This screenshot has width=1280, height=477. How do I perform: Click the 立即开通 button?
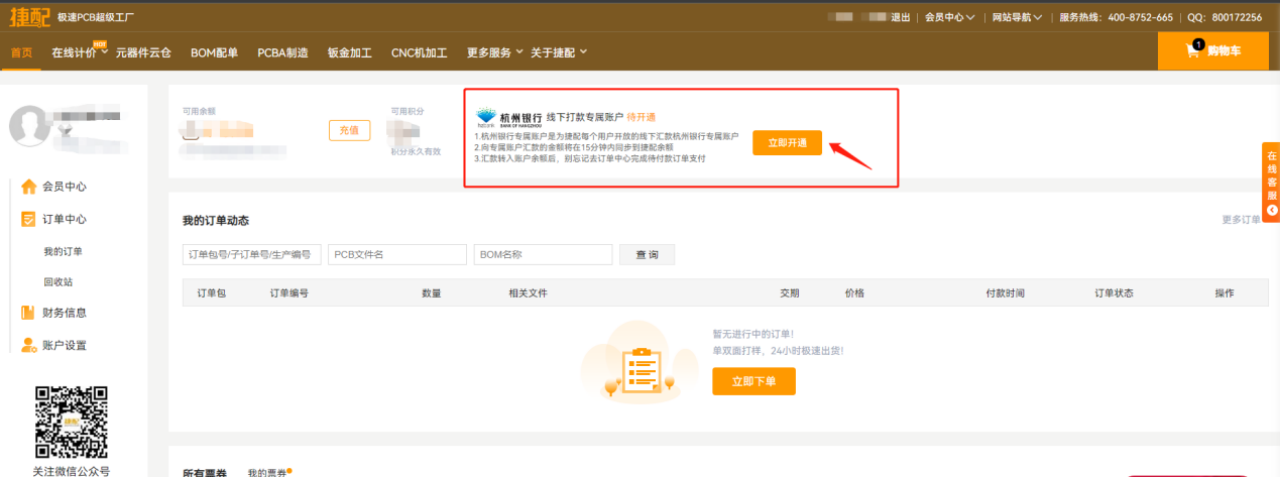click(x=787, y=143)
